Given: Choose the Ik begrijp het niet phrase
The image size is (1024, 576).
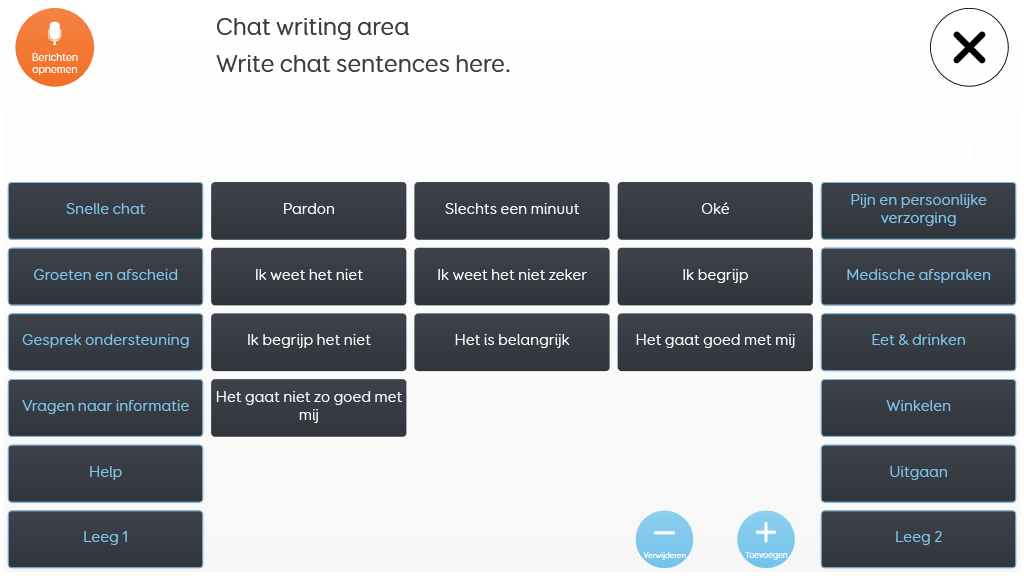Looking at the screenshot, I should click(309, 342).
